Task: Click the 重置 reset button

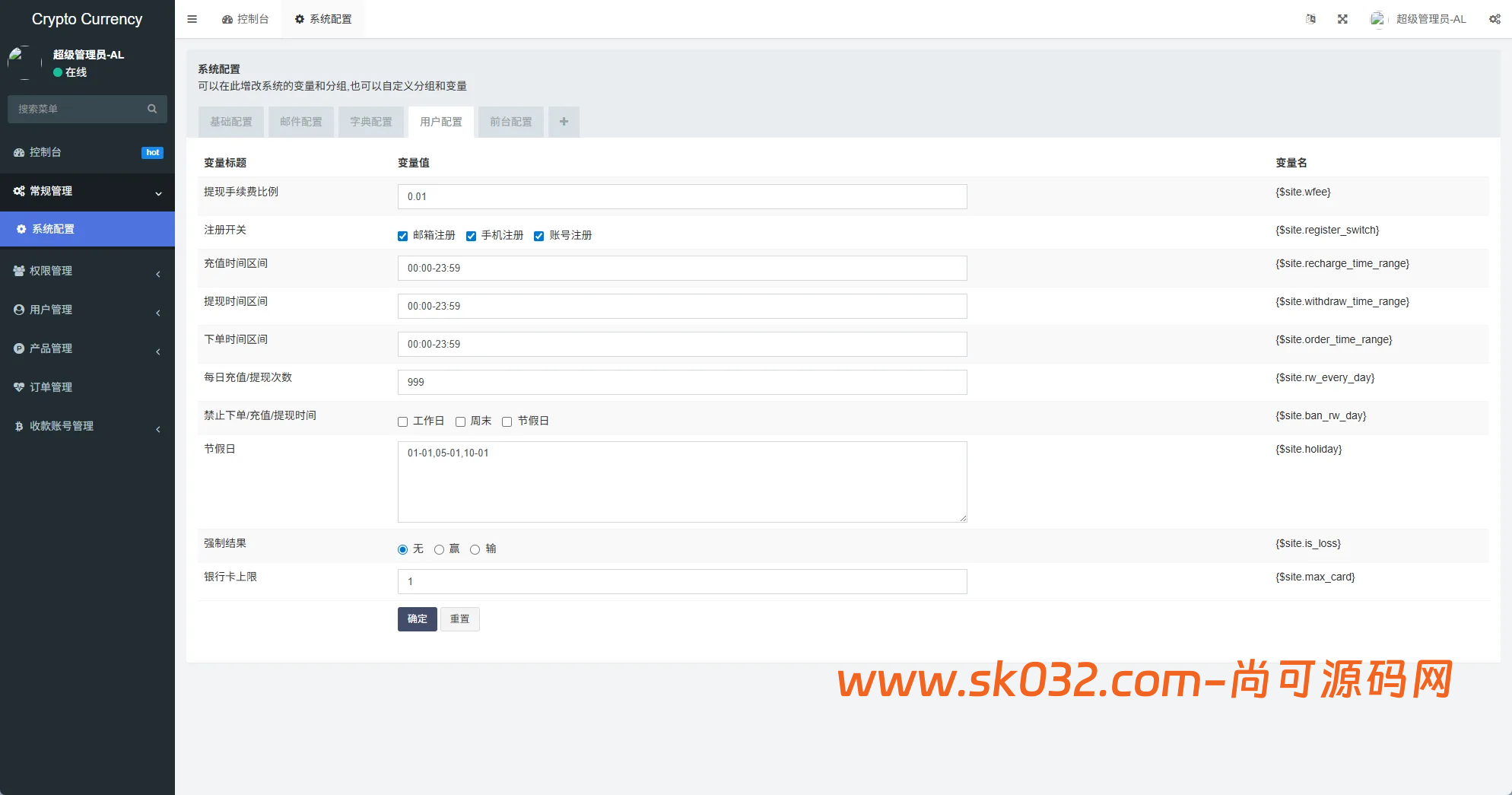Action: (459, 619)
